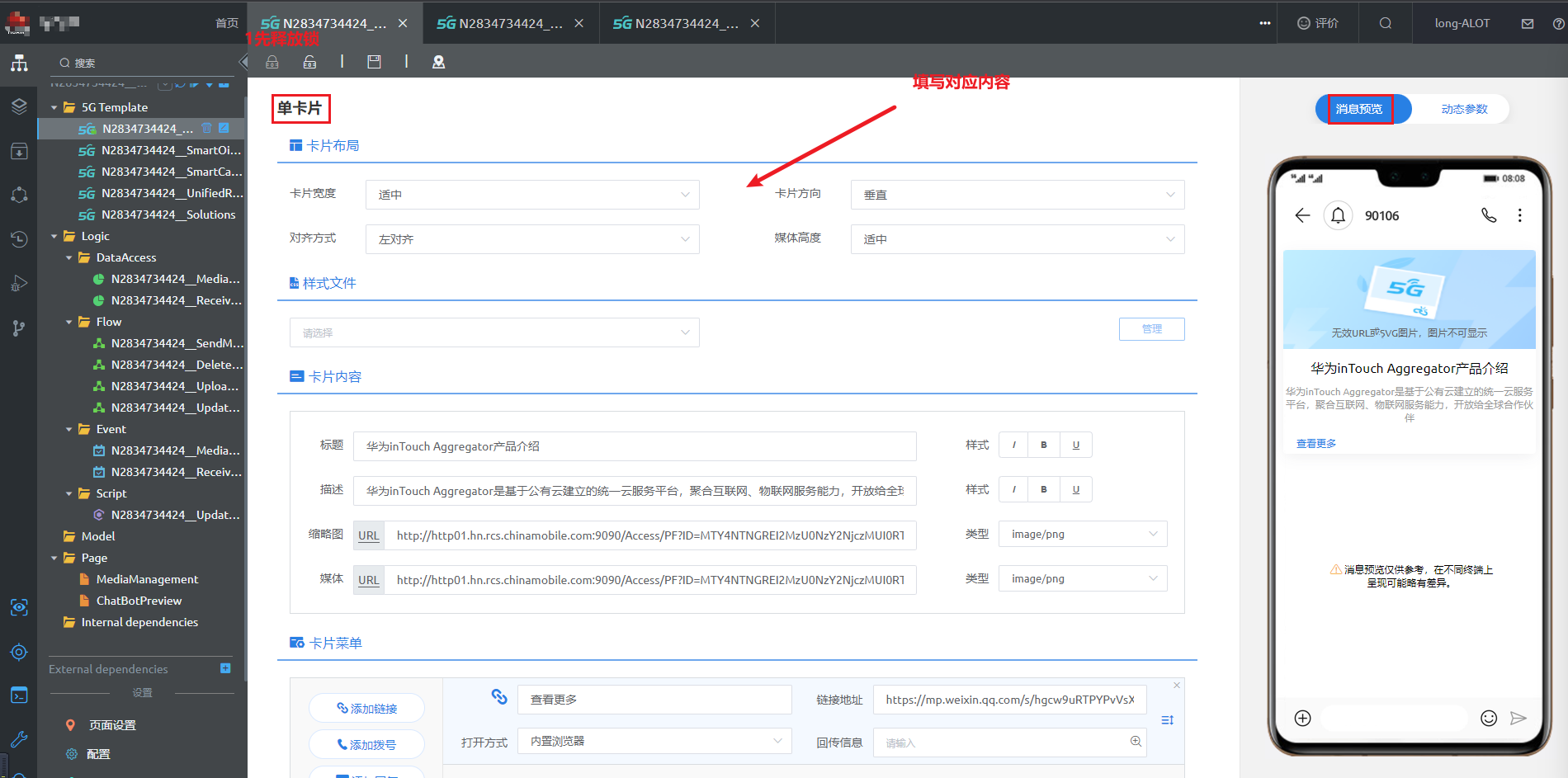Click the 评价 feedback item

pyautogui.click(x=1318, y=23)
